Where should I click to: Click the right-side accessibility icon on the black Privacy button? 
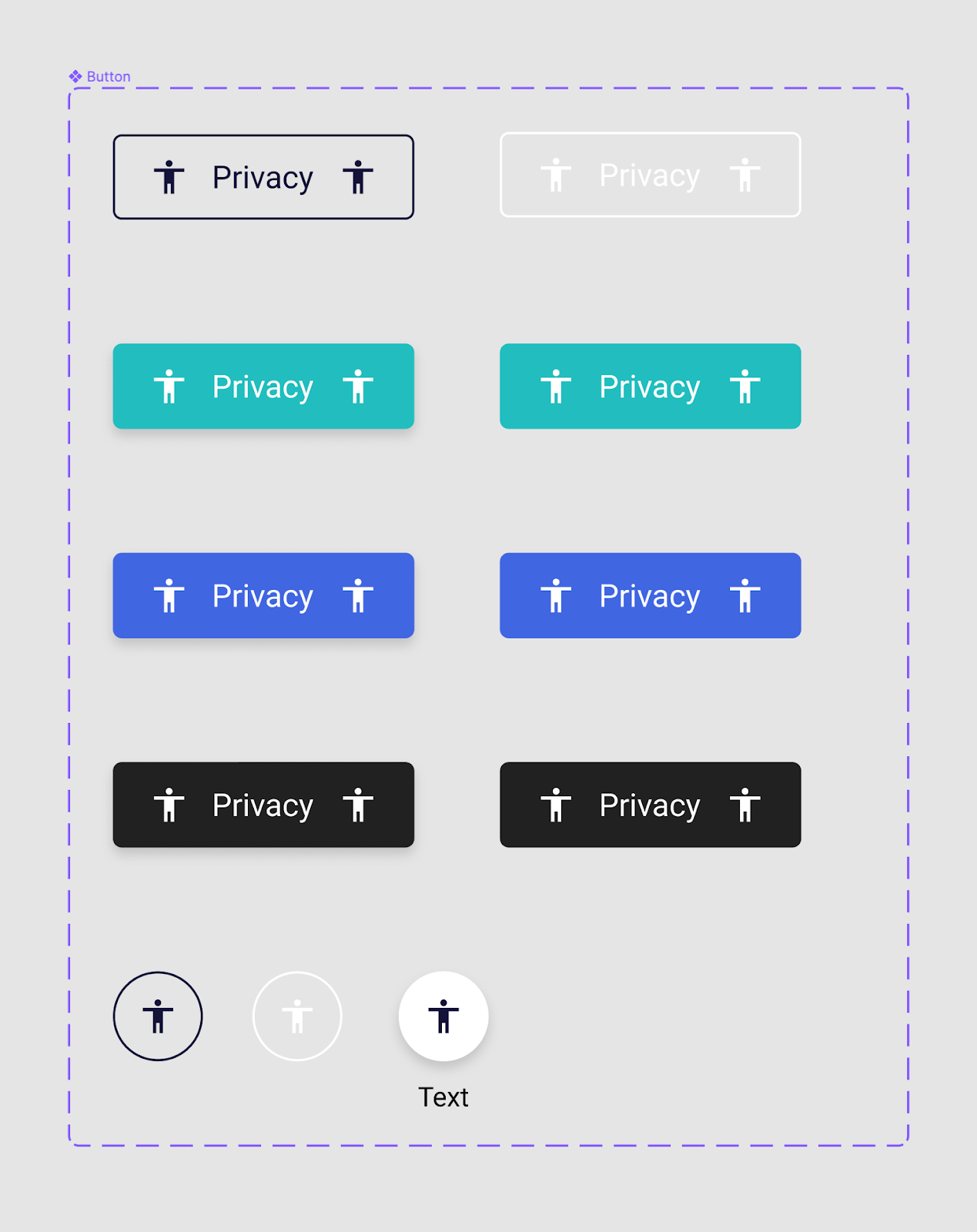coord(360,805)
